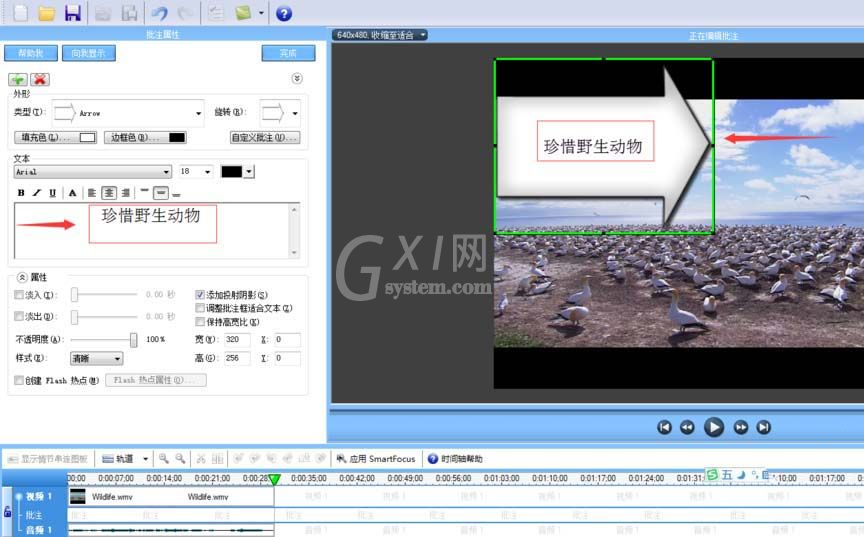Uncheck Add drop shadow (添加投射阴影)

coord(200,295)
